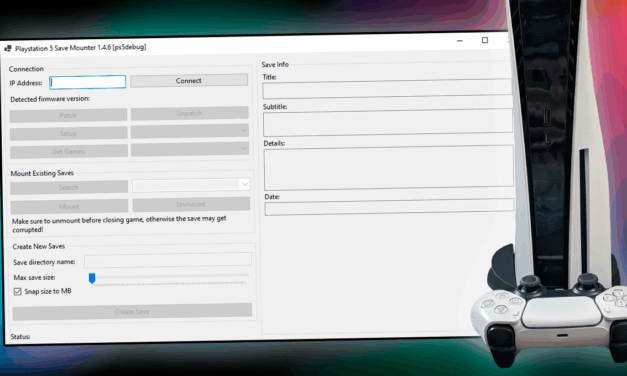Click the Create Save button

coord(132,311)
